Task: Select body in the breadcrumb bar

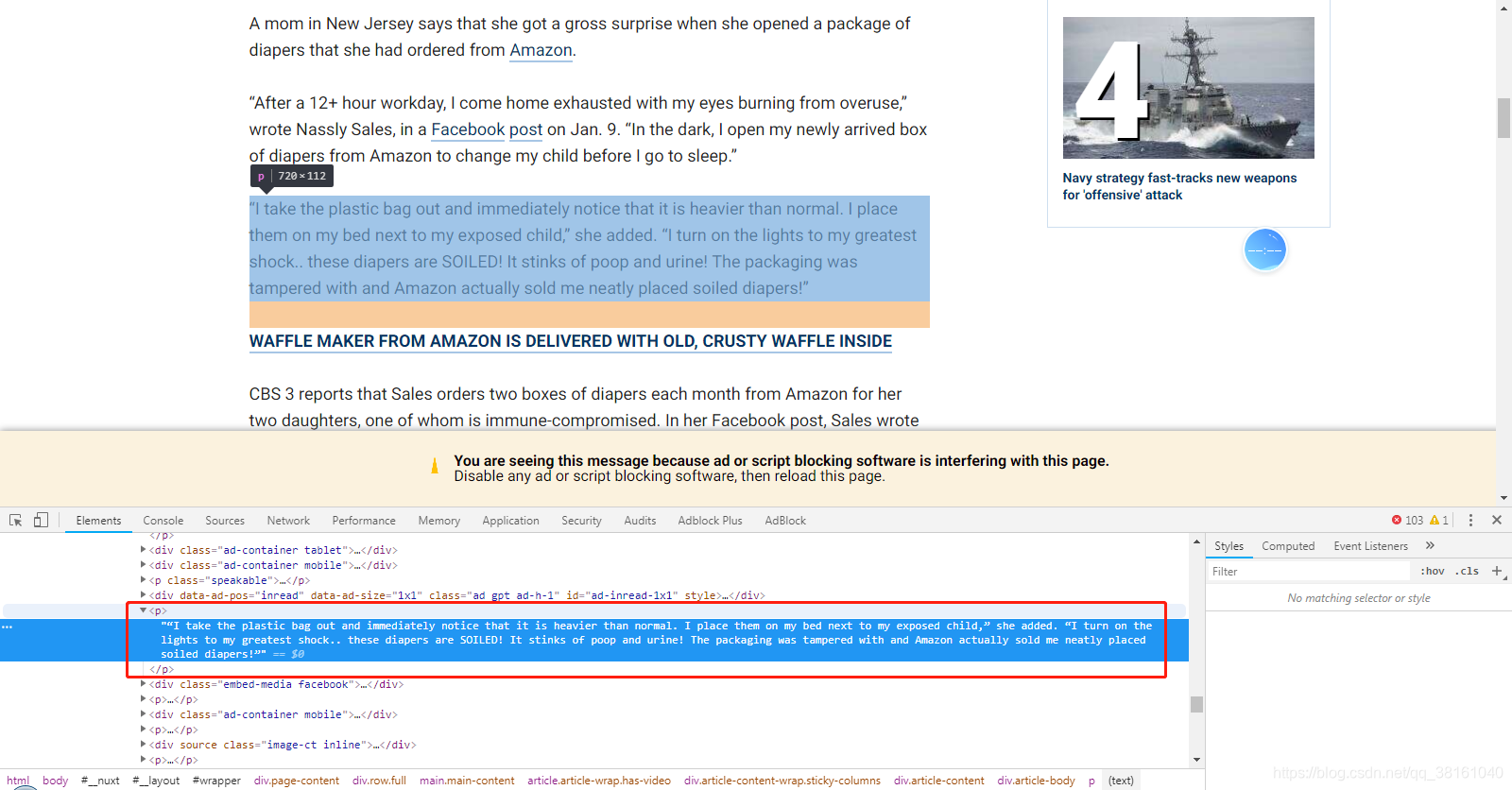Action: 55,781
